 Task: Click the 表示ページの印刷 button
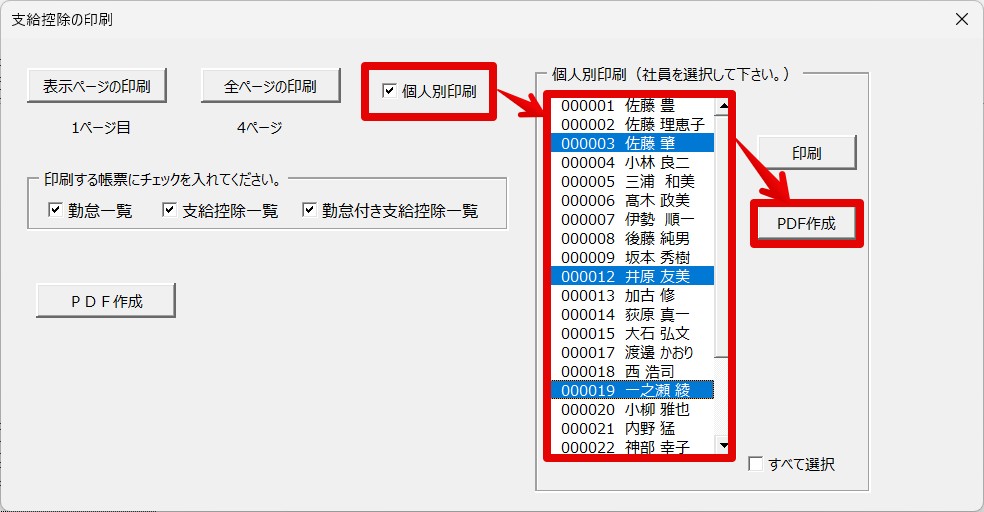click(97, 86)
